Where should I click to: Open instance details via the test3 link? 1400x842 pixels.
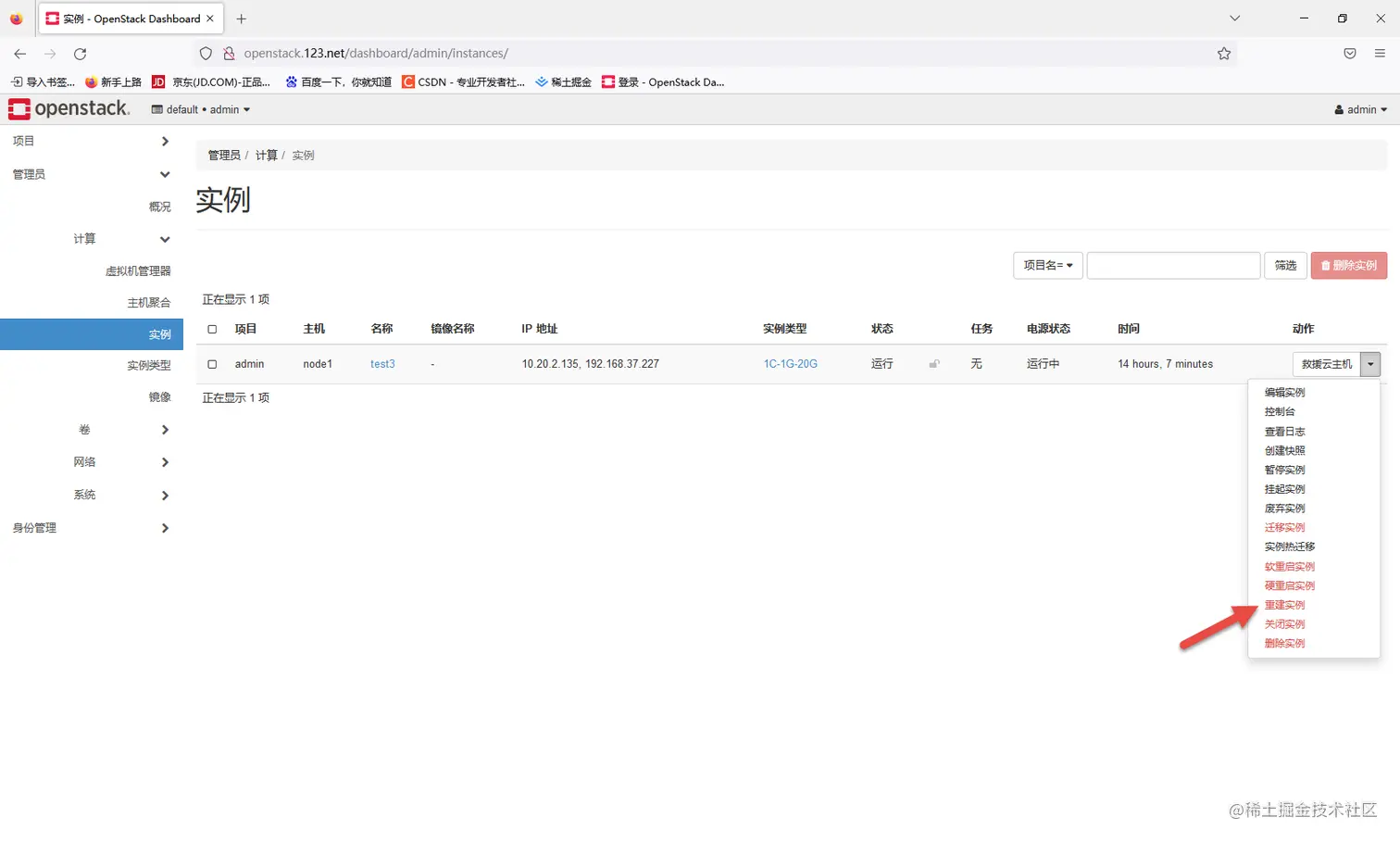point(382,363)
